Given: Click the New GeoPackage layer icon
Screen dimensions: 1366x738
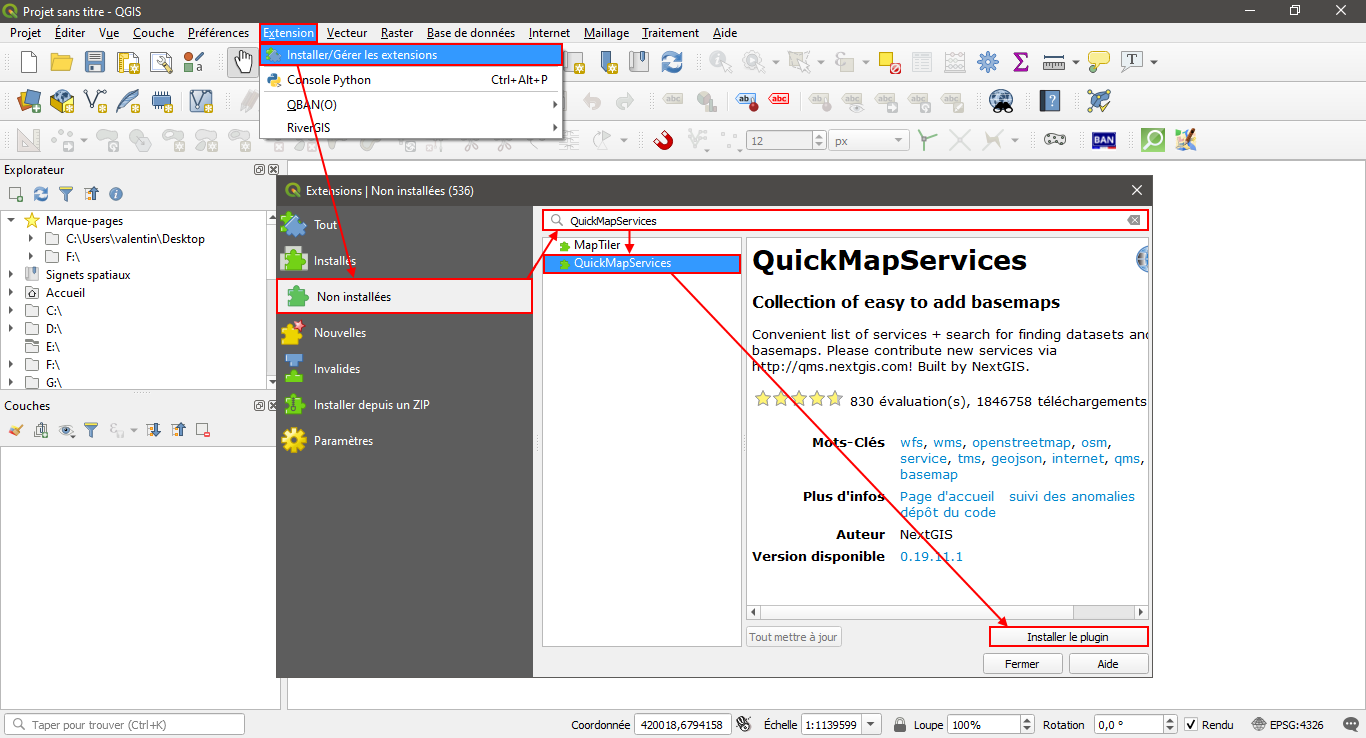Looking at the screenshot, I should click(x=62, y=101).
